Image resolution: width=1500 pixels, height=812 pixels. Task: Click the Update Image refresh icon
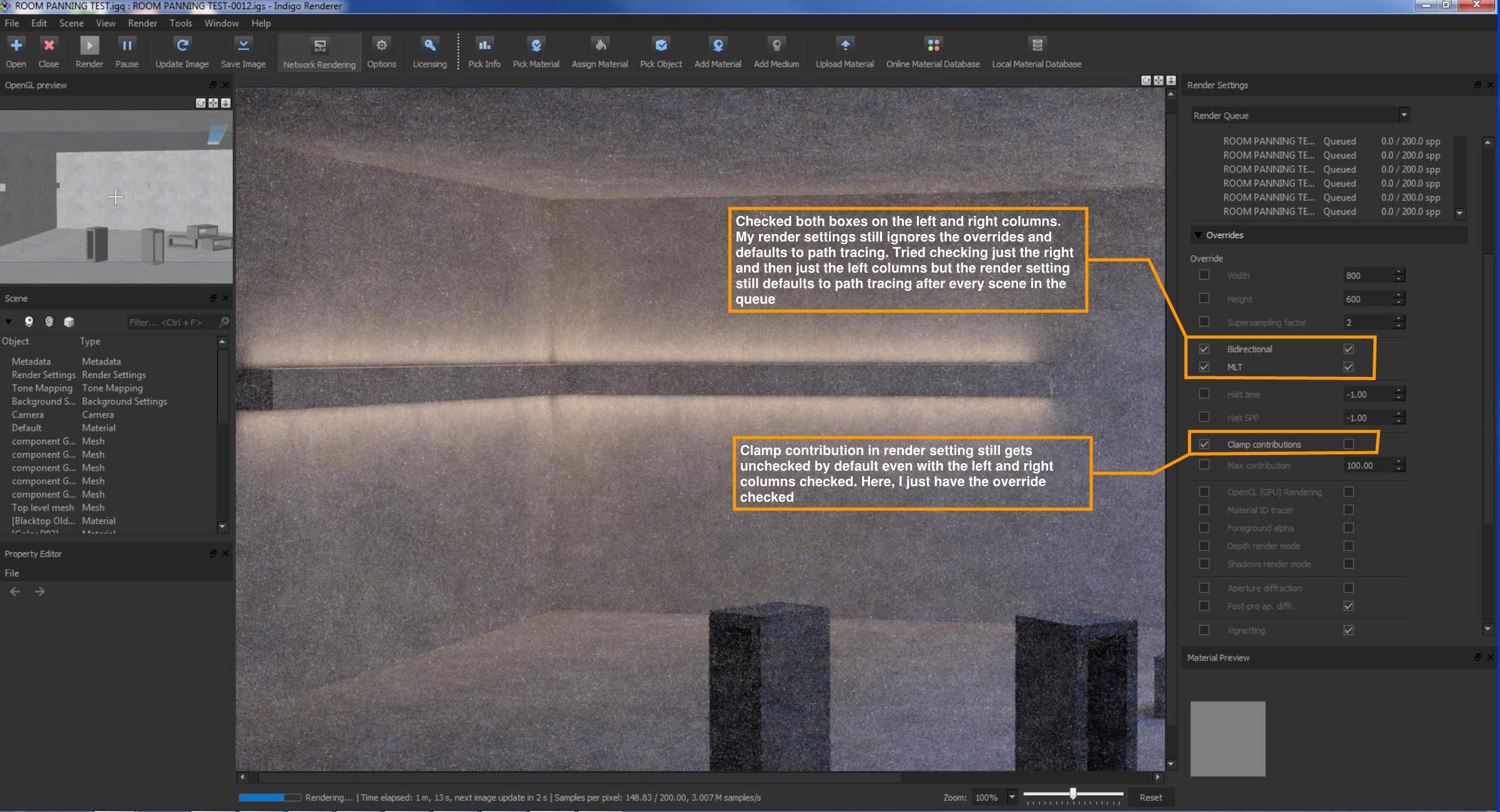[x=182, y=46]
